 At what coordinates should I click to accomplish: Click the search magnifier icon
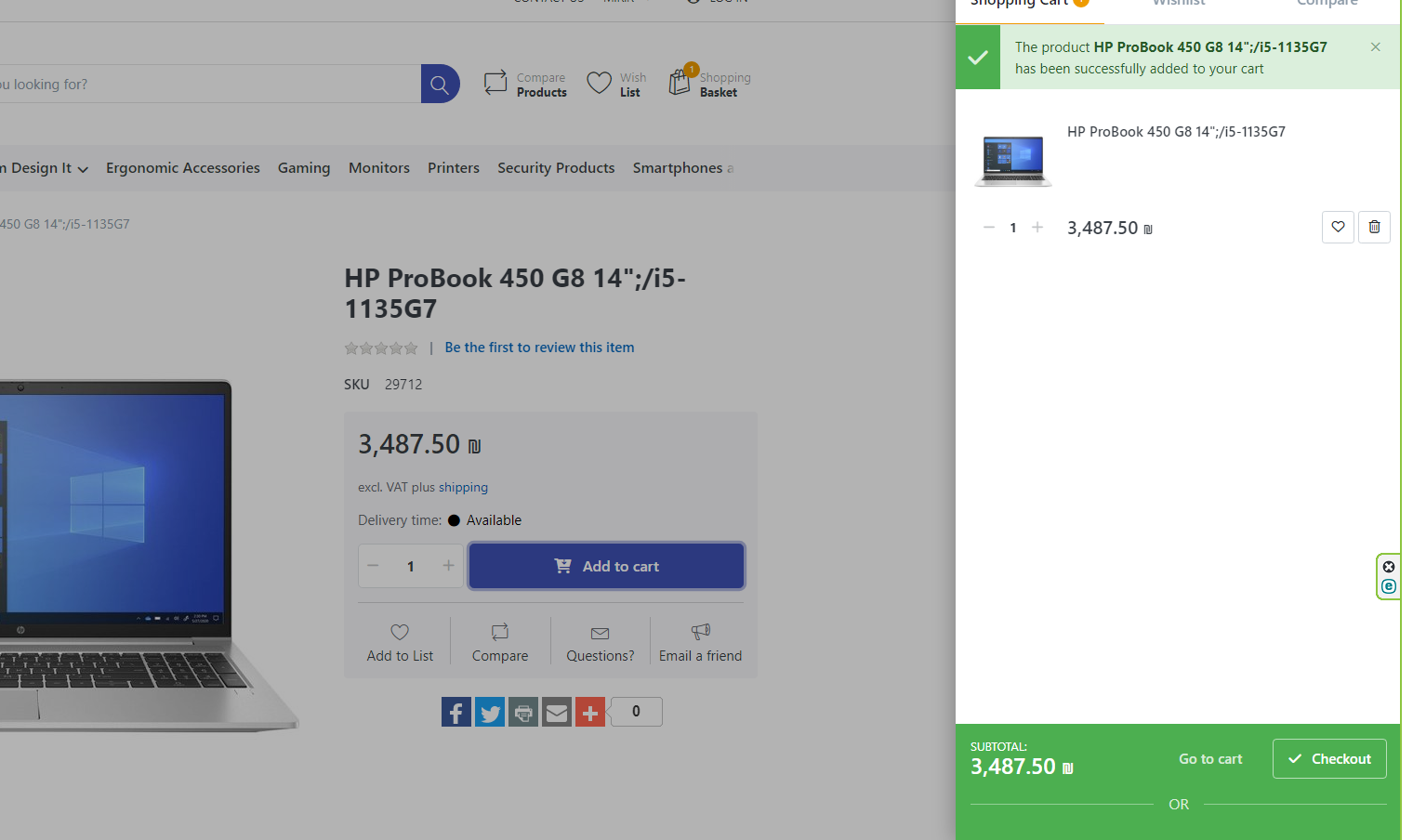pyautogui.click(x=440, y=83)
